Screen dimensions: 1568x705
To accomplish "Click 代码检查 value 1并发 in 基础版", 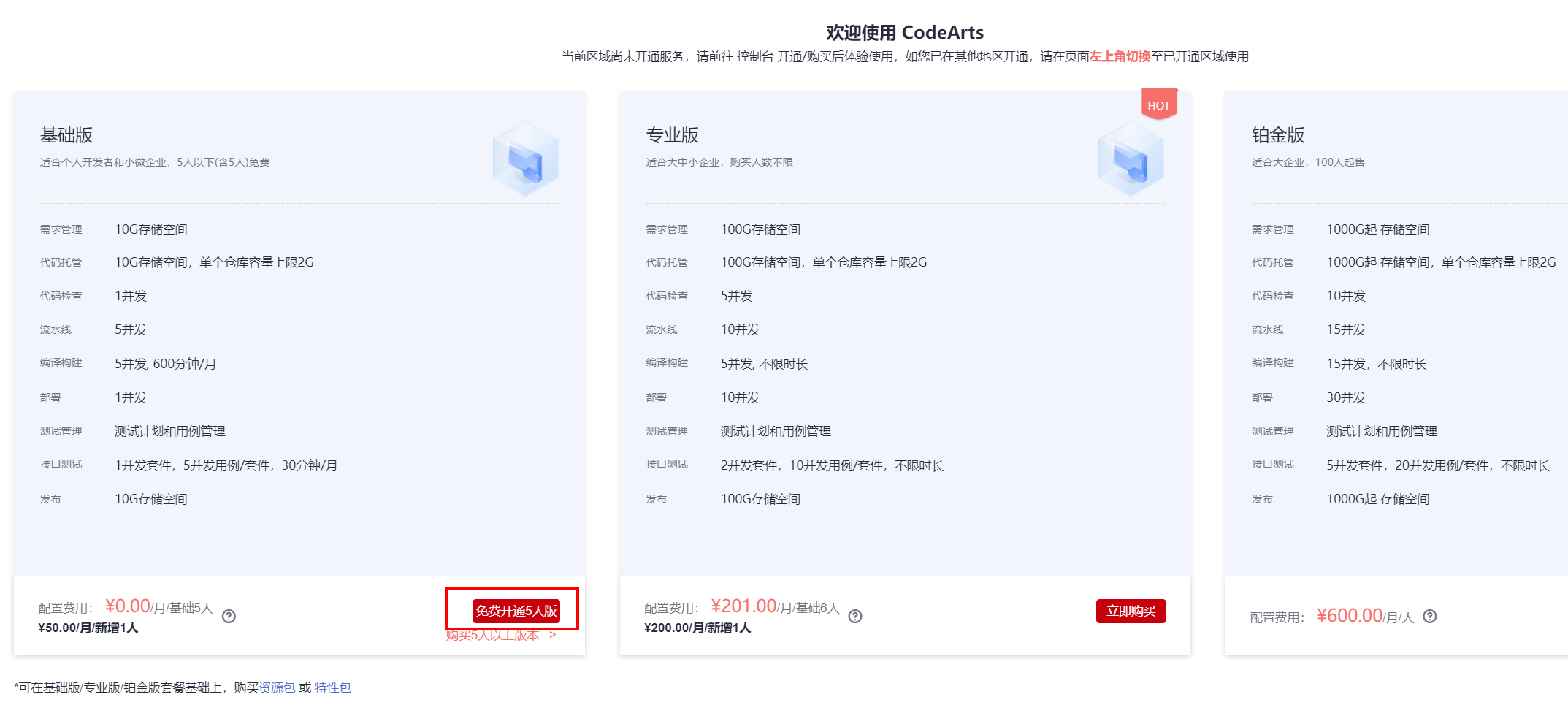I will [x=131, y=296].
